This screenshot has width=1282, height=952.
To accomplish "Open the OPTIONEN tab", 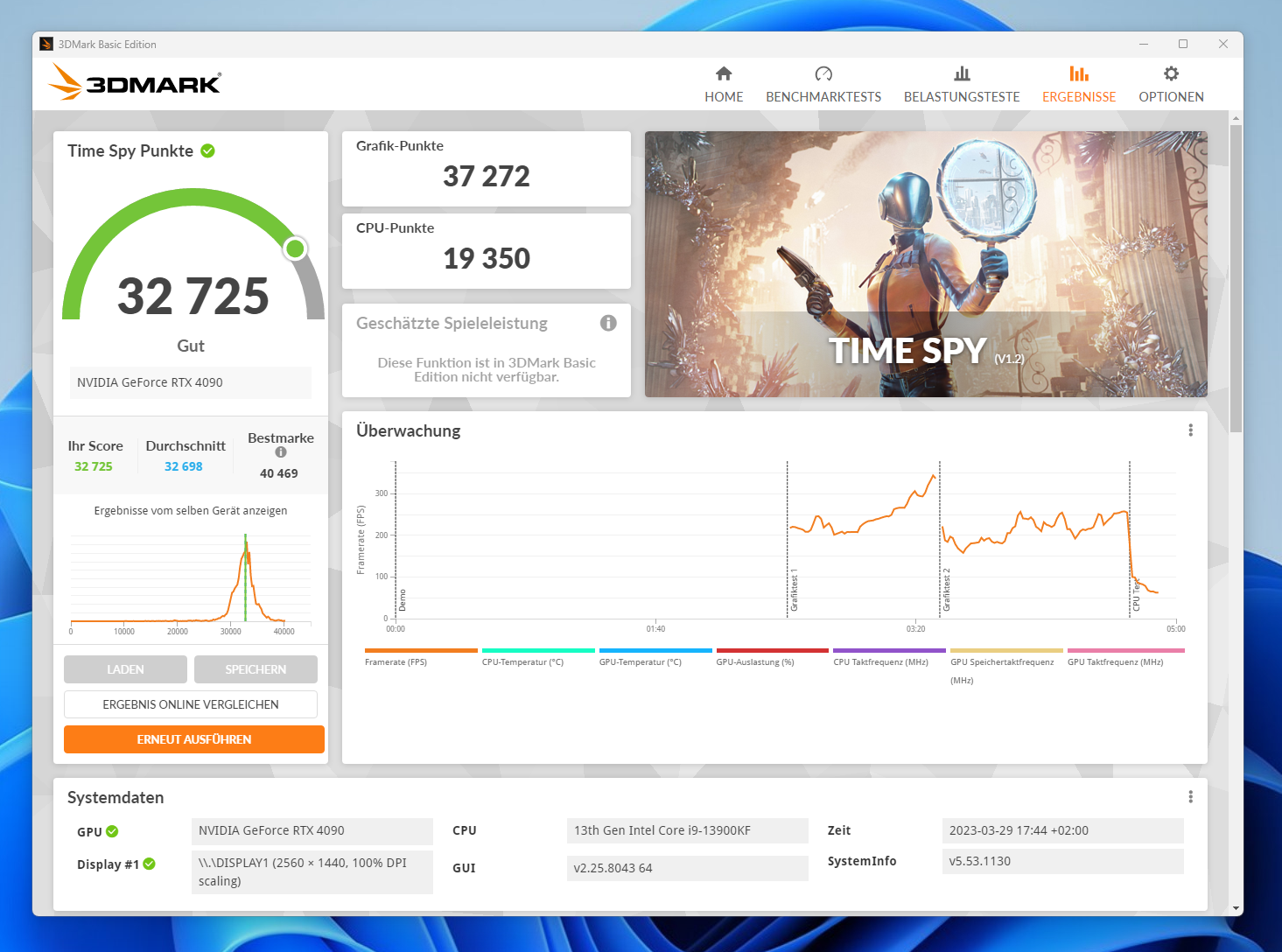I will click(1171, 85).
